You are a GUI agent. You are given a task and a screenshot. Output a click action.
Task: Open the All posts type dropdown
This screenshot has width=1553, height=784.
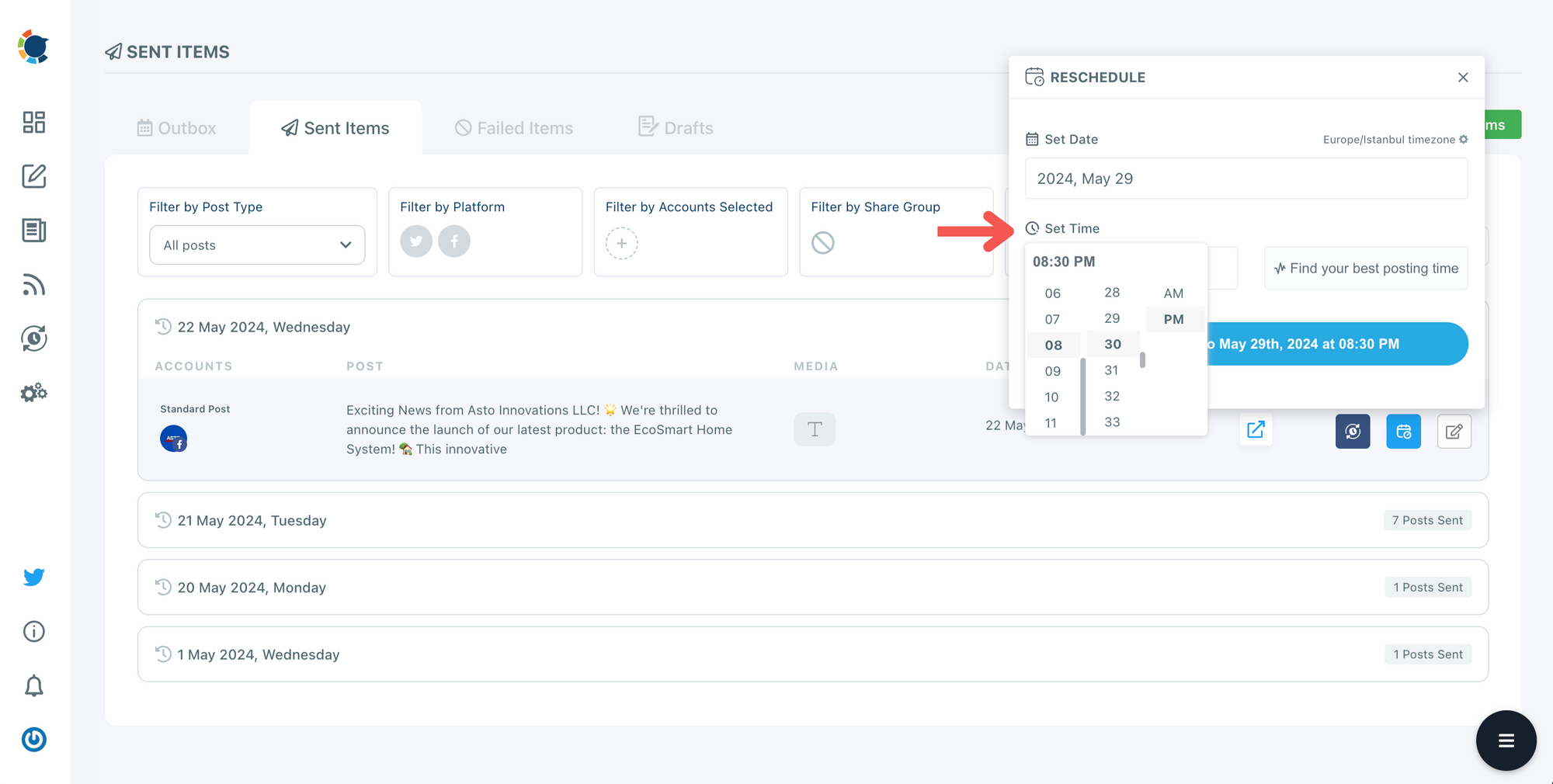(x=257, y=245)
